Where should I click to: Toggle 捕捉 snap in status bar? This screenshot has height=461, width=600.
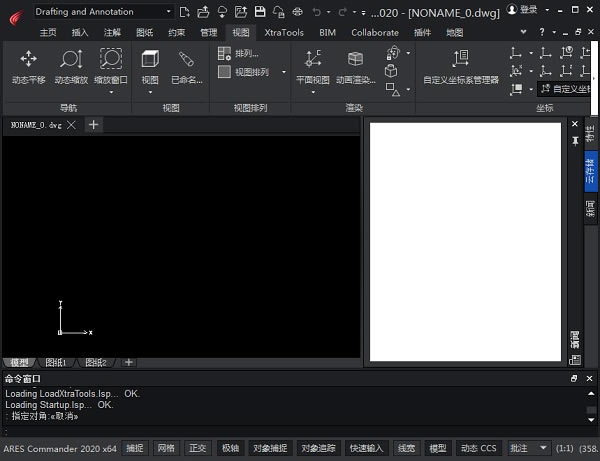(135, 448)
